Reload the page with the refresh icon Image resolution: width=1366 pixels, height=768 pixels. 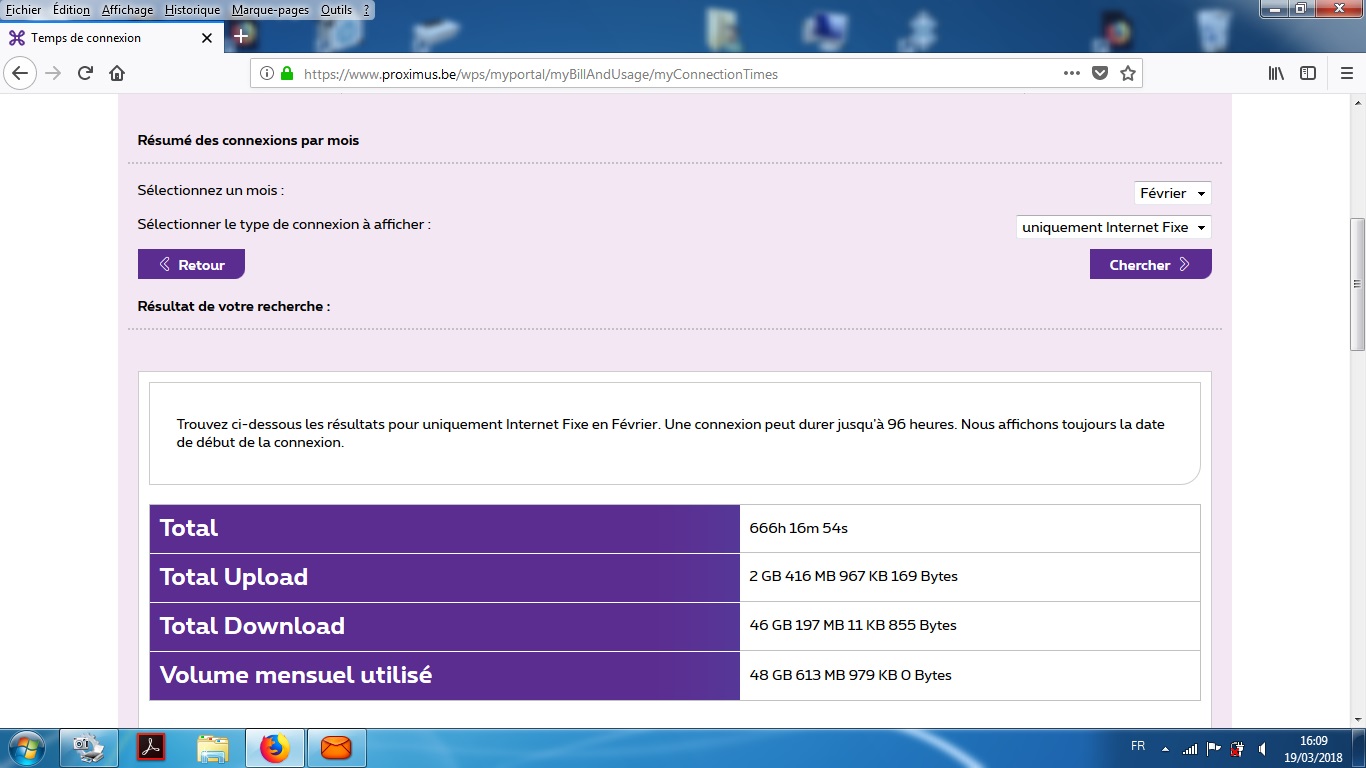85,73
